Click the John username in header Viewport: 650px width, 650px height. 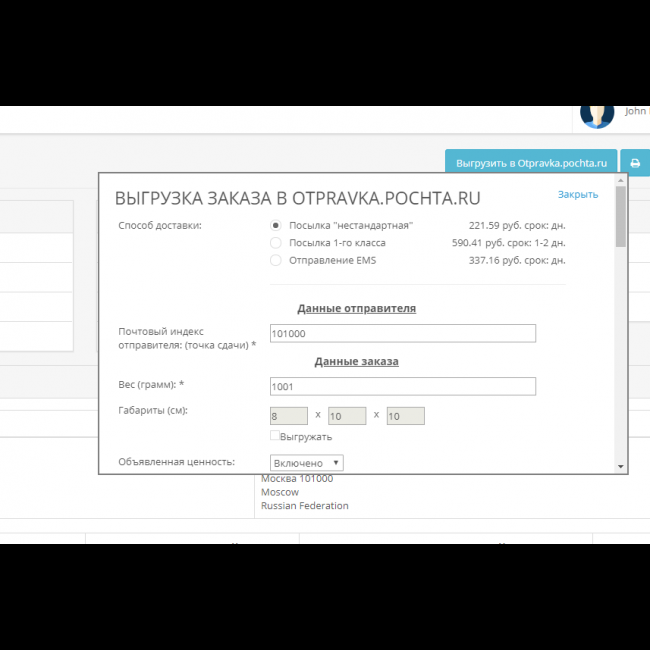click(636, 112)
